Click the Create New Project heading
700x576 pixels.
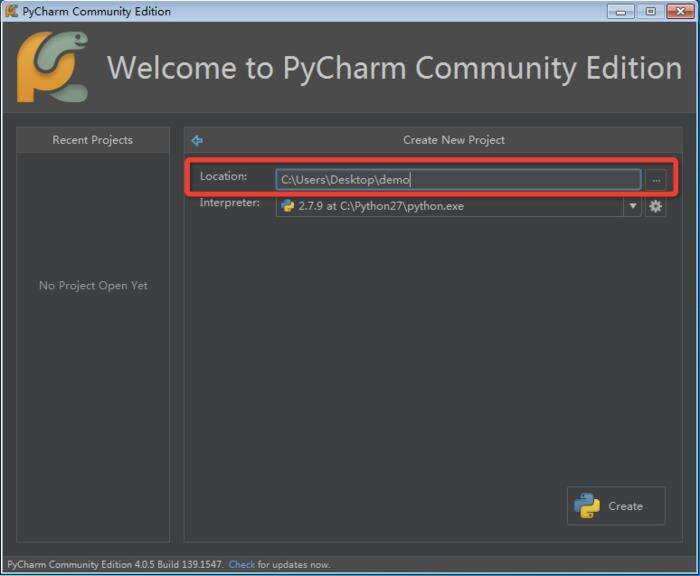[x=454, y=140]
